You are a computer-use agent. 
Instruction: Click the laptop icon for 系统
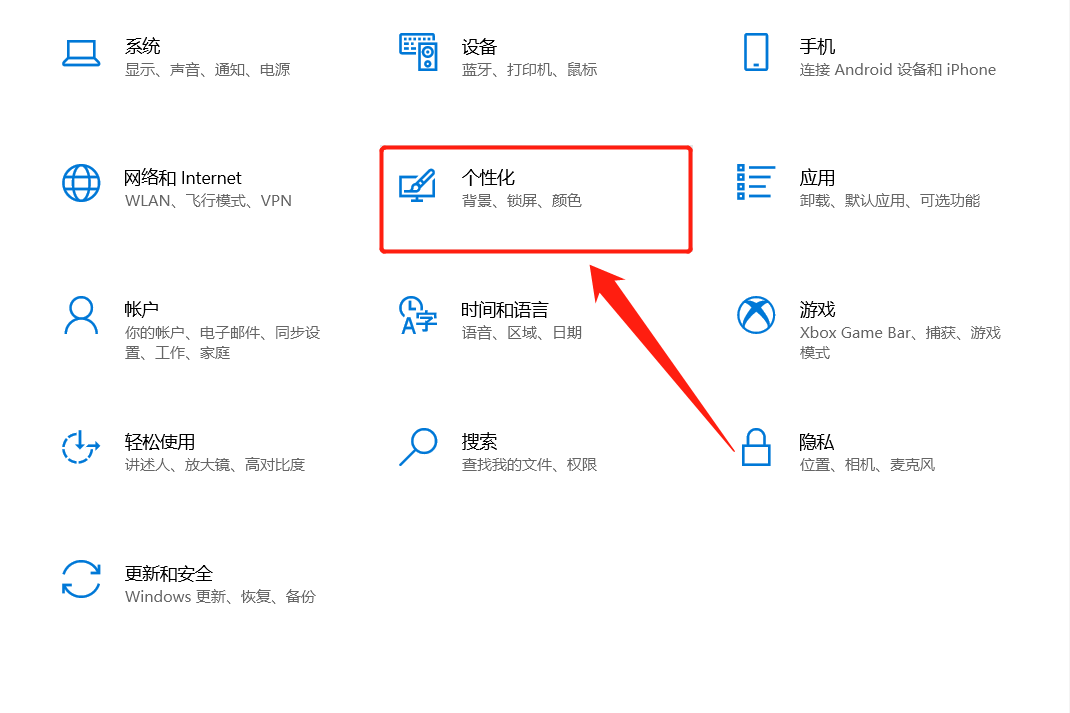[81, 53]
